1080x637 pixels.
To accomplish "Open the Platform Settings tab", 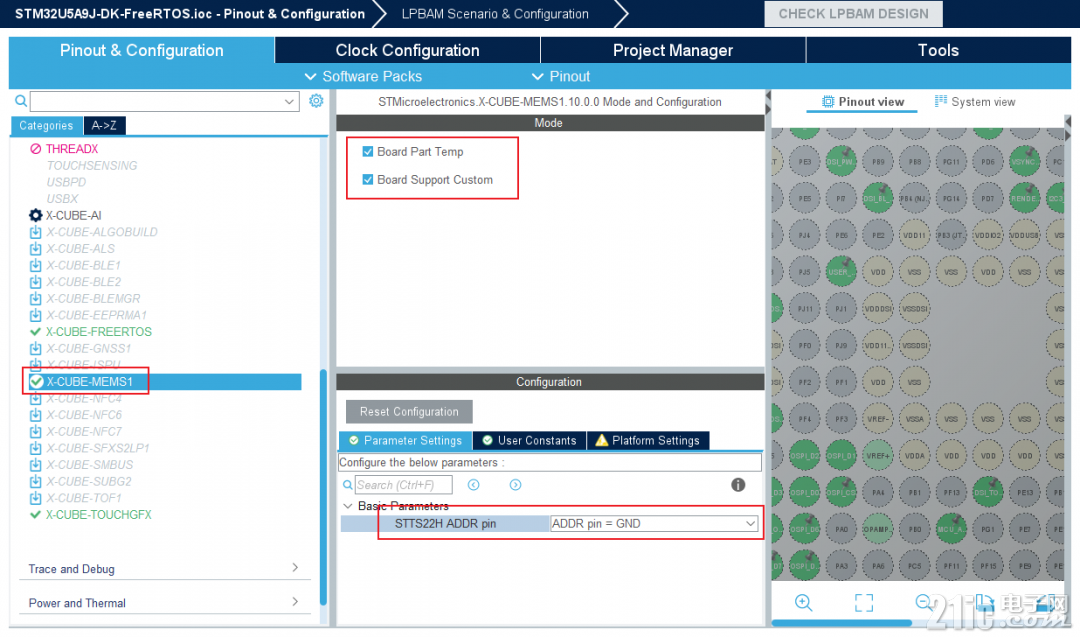I will pos(647,441).
